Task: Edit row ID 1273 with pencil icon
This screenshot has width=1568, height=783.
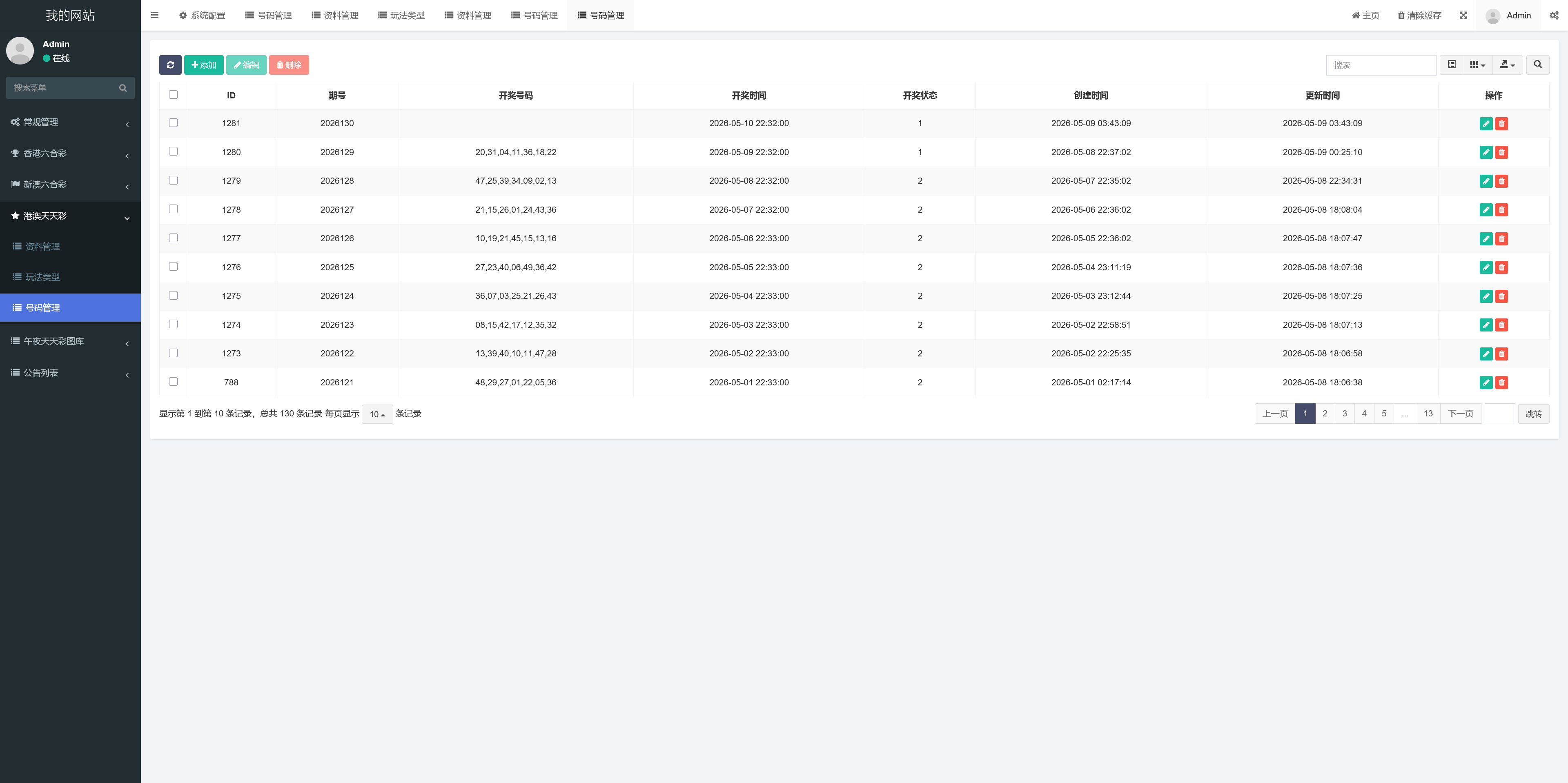Action: point(1486,354)
